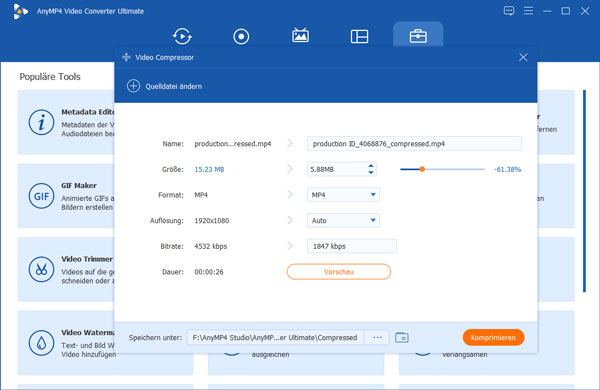600x390 pixels.
Task: Select the Toolbox briefcase tab
Action: point(418,36)
